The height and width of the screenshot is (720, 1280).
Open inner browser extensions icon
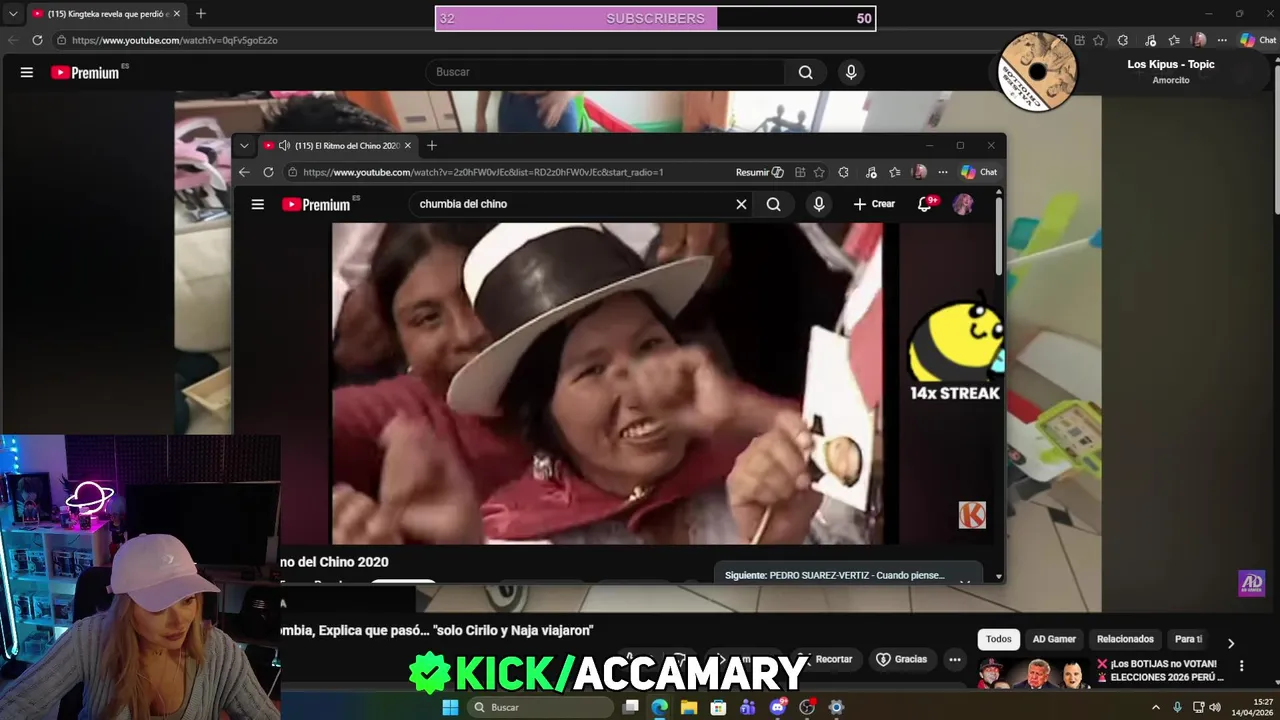tap(844, 172)
